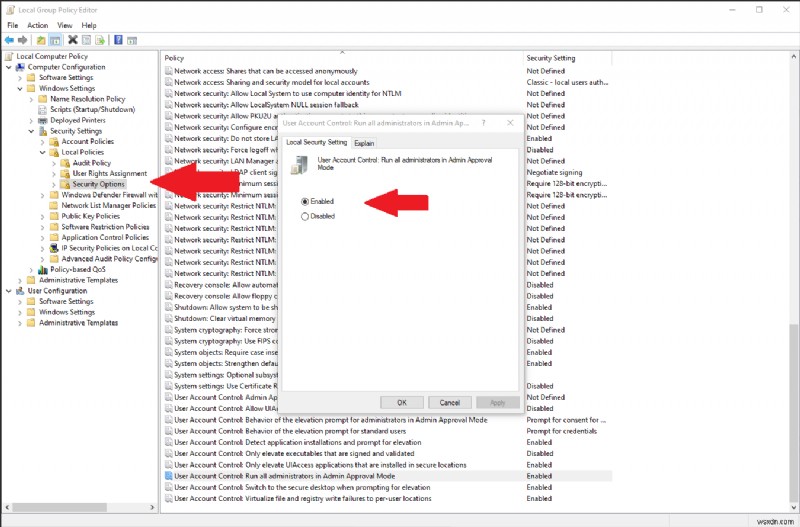The image size is (800, 527).
Task: Click the Policy-based QoS chart icon
Action: click(43, 269)
